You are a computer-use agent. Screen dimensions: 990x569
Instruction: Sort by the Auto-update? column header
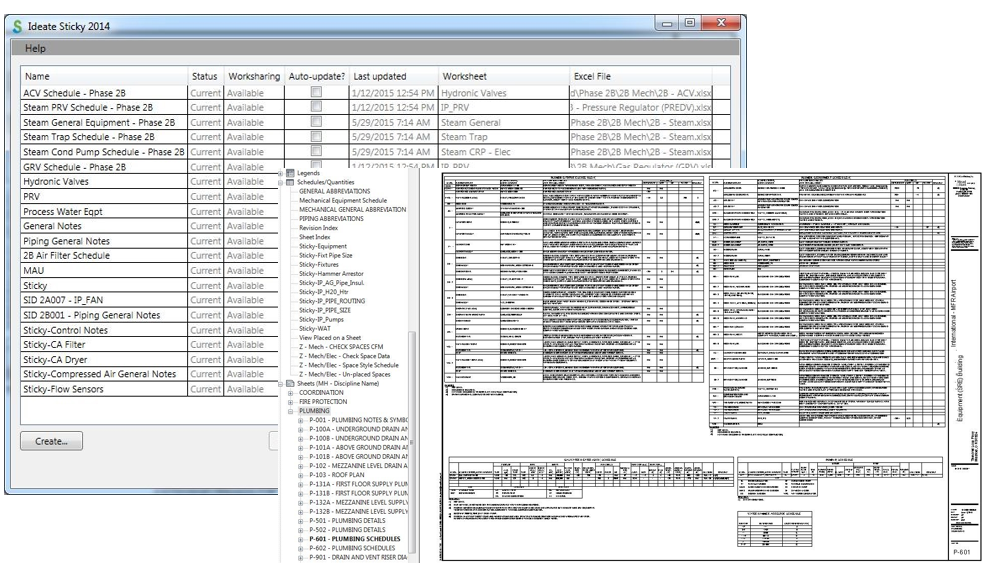click(x=316, y=76)
